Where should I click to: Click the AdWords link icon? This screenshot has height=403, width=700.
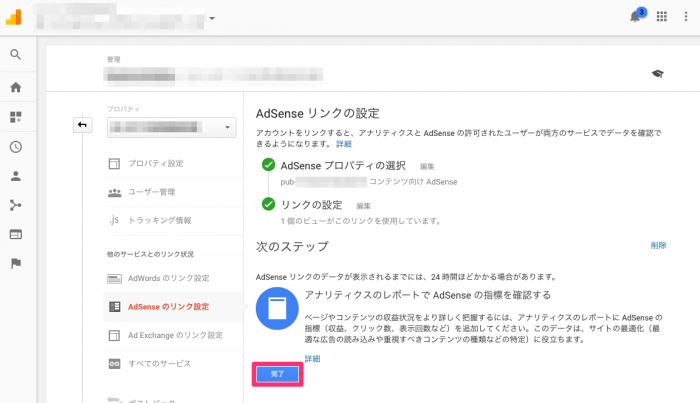(114, 279)
